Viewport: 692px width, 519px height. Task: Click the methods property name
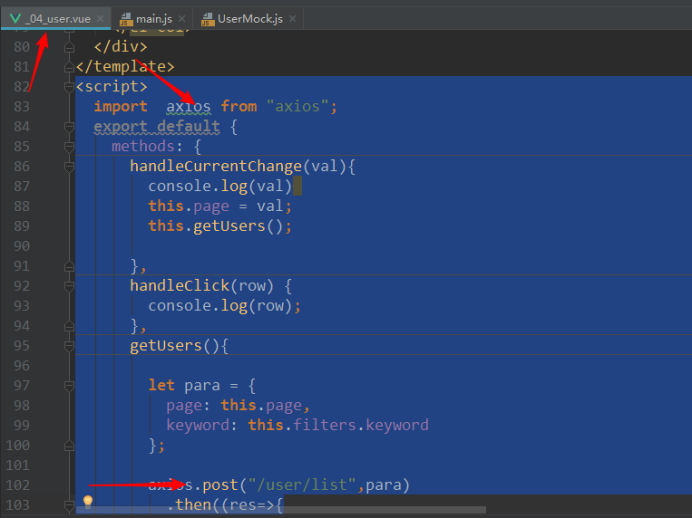(143, 147)
